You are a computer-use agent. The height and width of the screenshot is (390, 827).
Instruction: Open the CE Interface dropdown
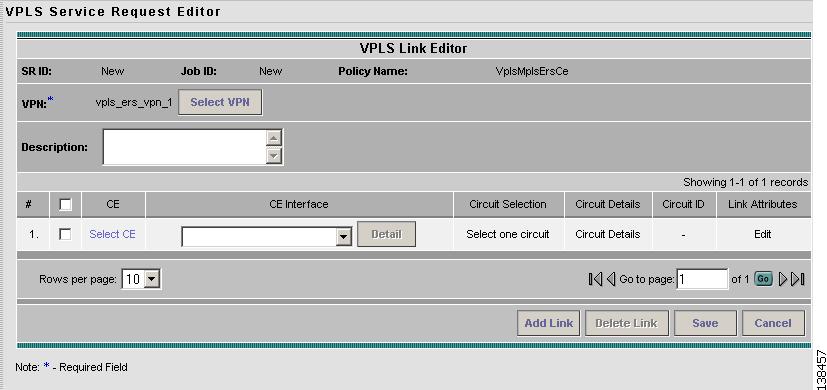tap(267, 236)
